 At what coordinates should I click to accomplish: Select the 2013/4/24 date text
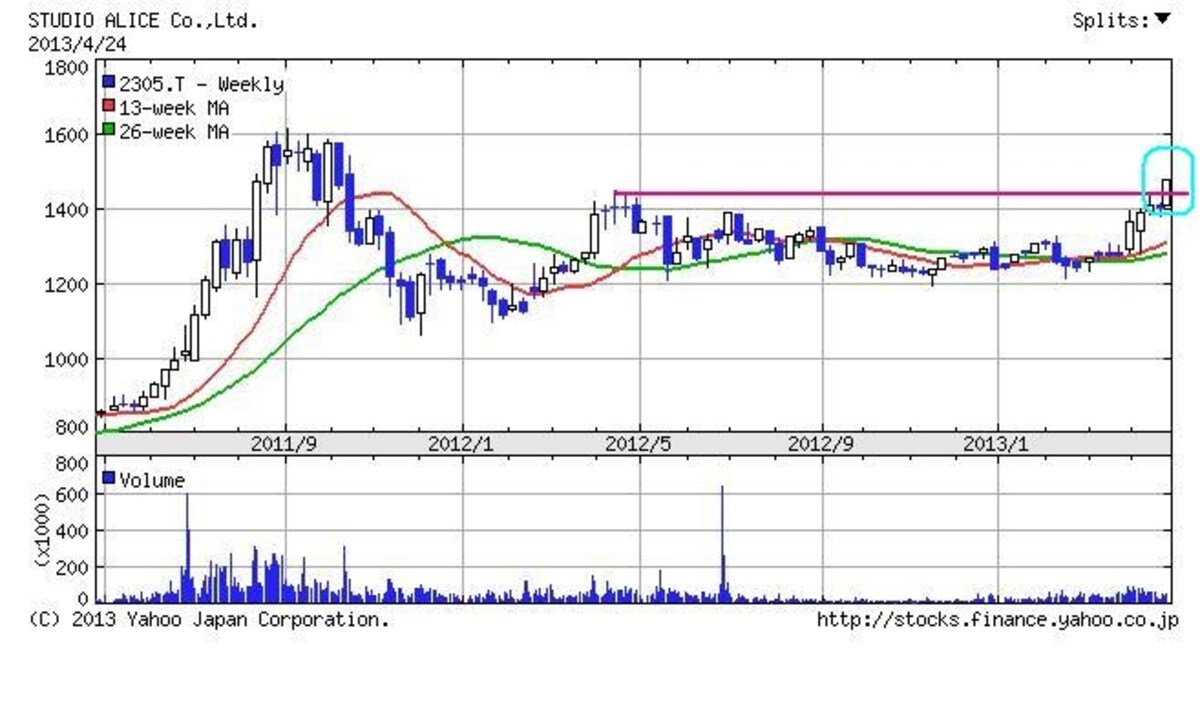(x=77, y=44)
